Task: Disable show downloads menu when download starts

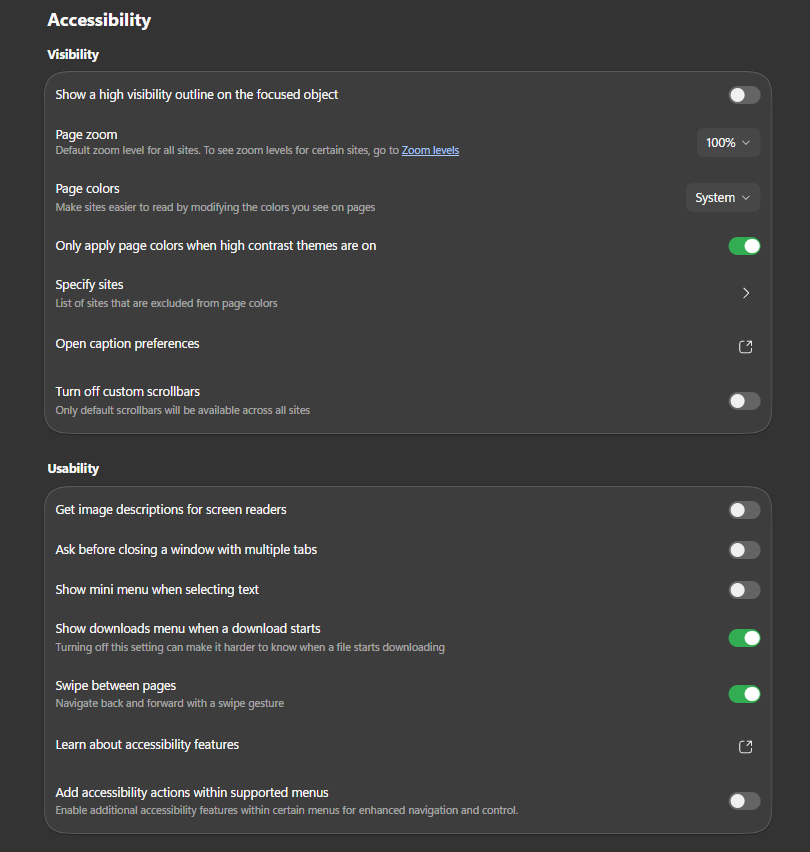Action: click(x=744, y=638)
